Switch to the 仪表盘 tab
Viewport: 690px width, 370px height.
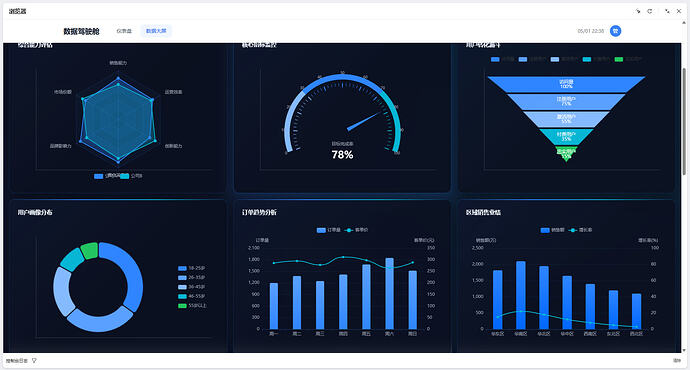coord(124,31)
